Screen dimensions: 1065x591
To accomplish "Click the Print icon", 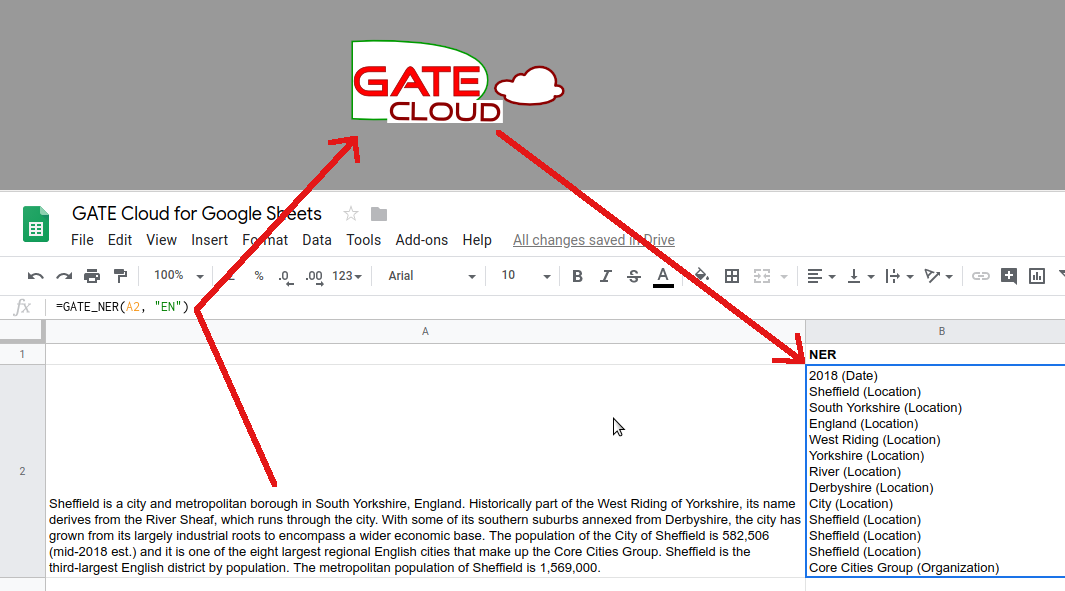I will pos(92,276).
